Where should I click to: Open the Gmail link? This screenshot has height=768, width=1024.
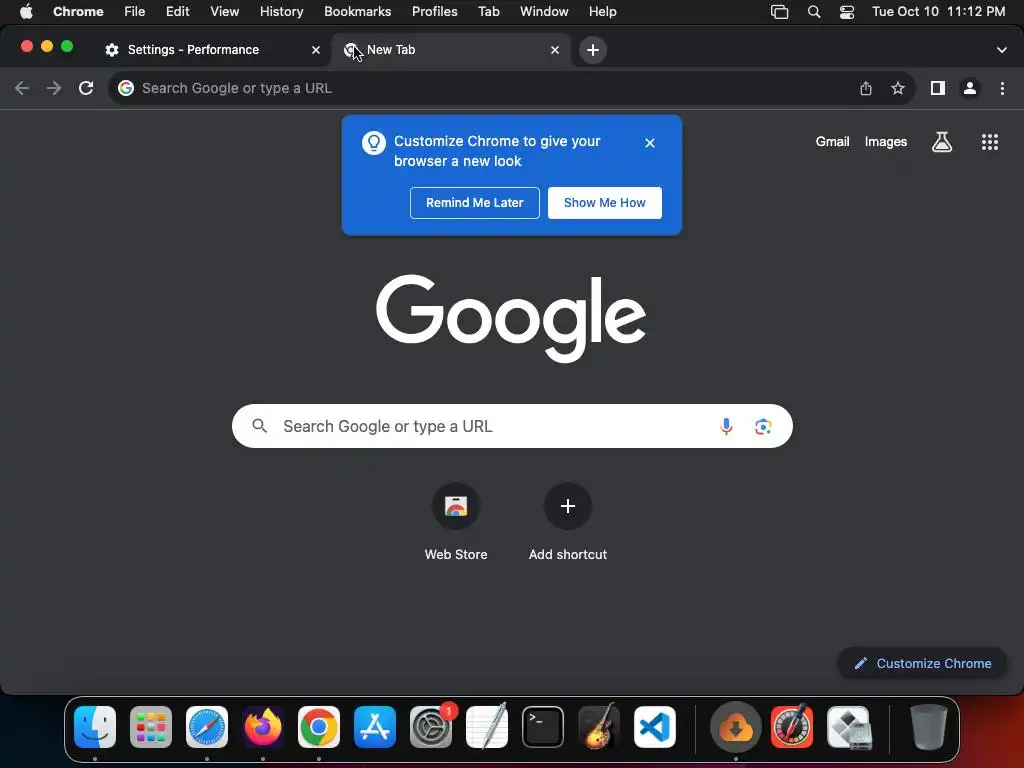[832, 142]
